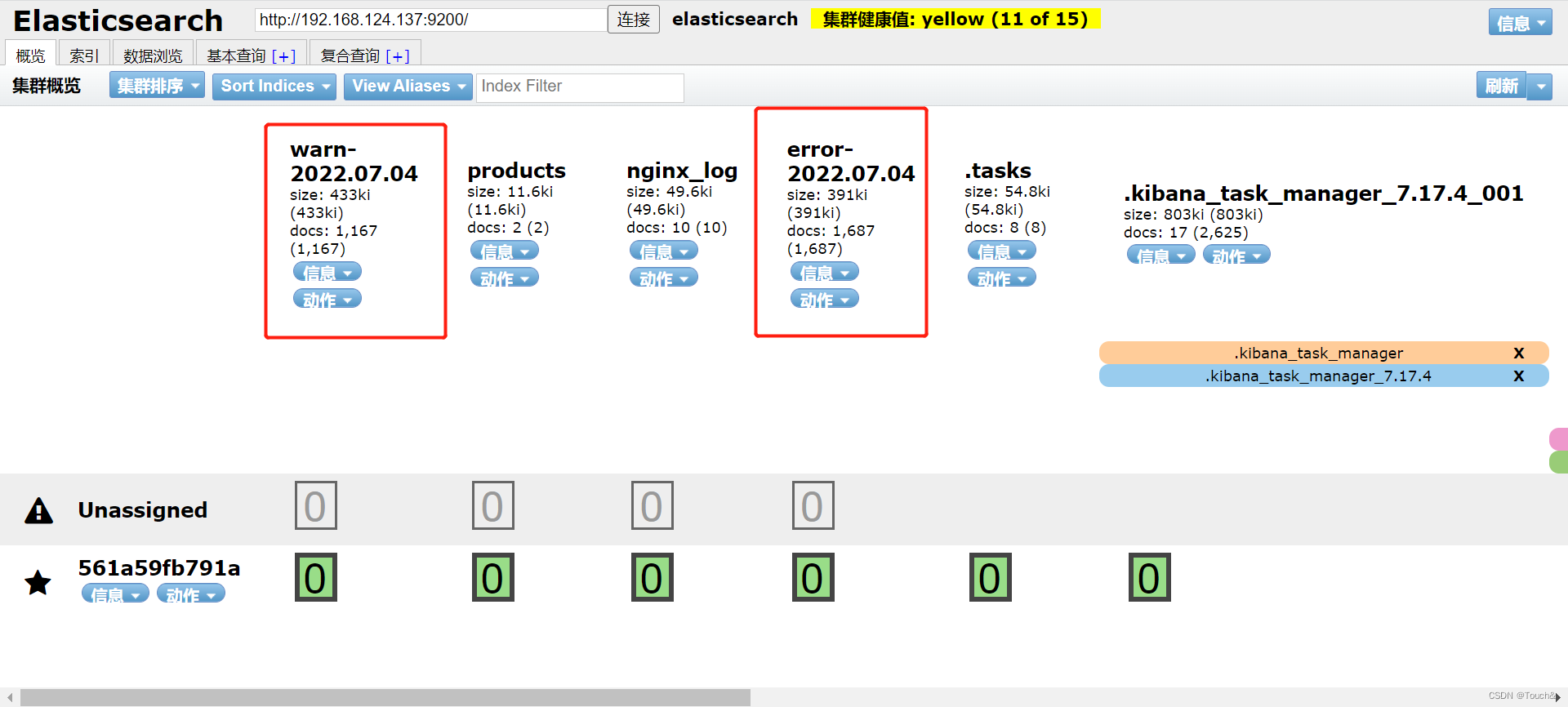Click green primary shard 0 of products

coord(492,577)
